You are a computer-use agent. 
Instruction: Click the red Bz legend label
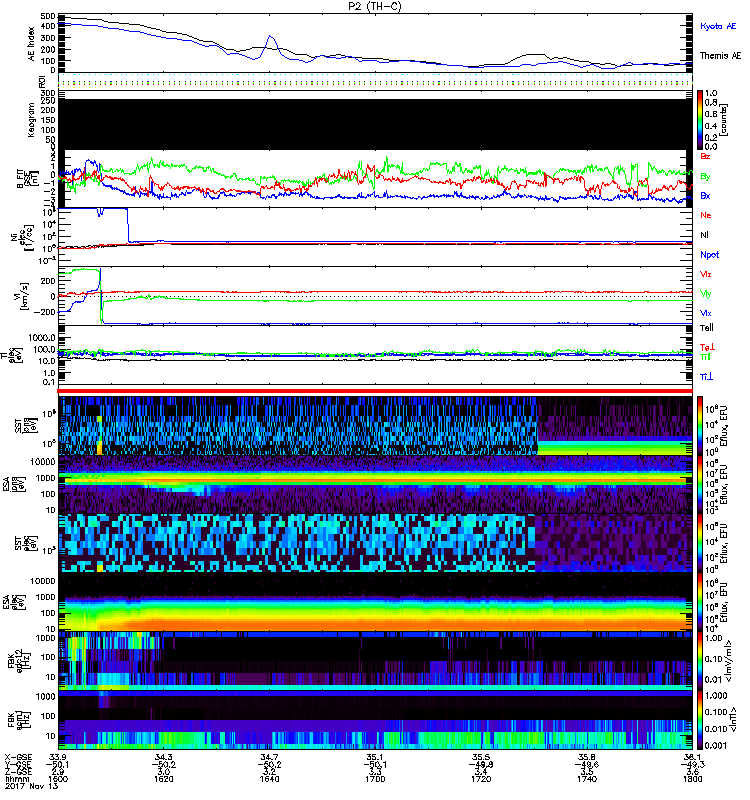click(x=705, y=156)
